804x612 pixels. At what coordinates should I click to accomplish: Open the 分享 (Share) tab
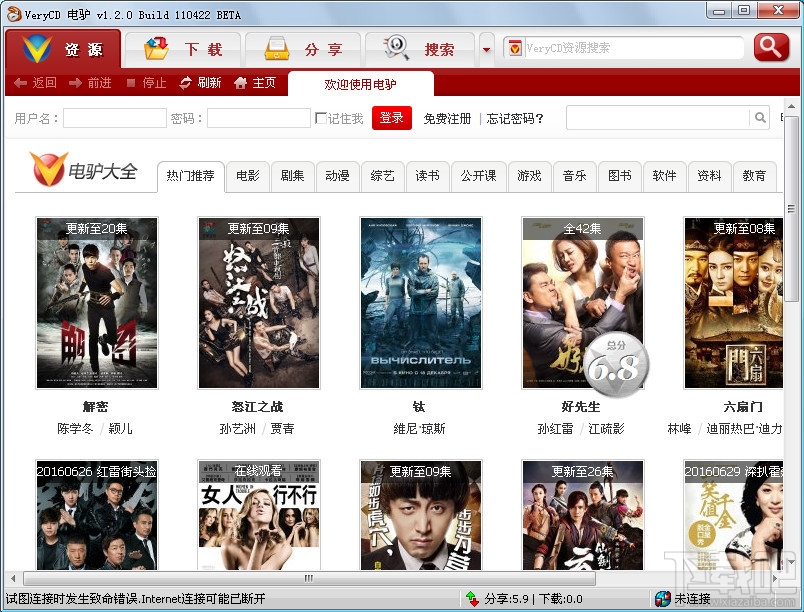point(303,50)
